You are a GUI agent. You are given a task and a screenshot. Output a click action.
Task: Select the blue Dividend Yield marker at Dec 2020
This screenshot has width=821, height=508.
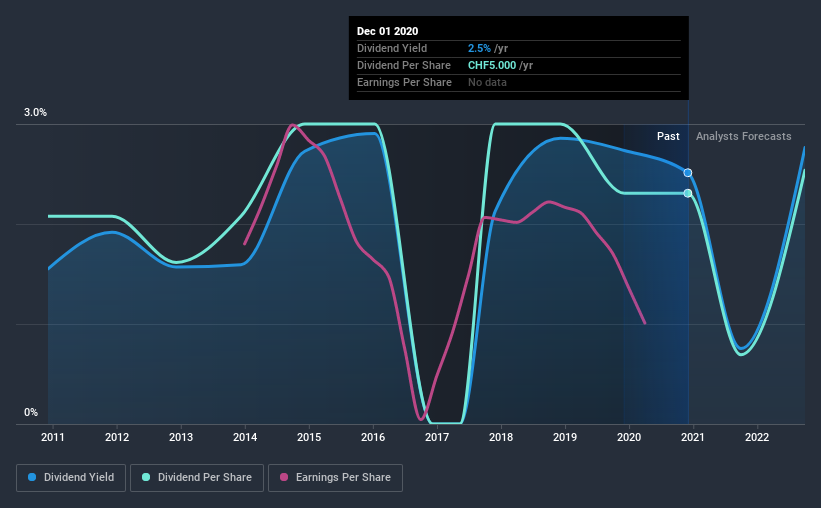[x=688, y=173]
